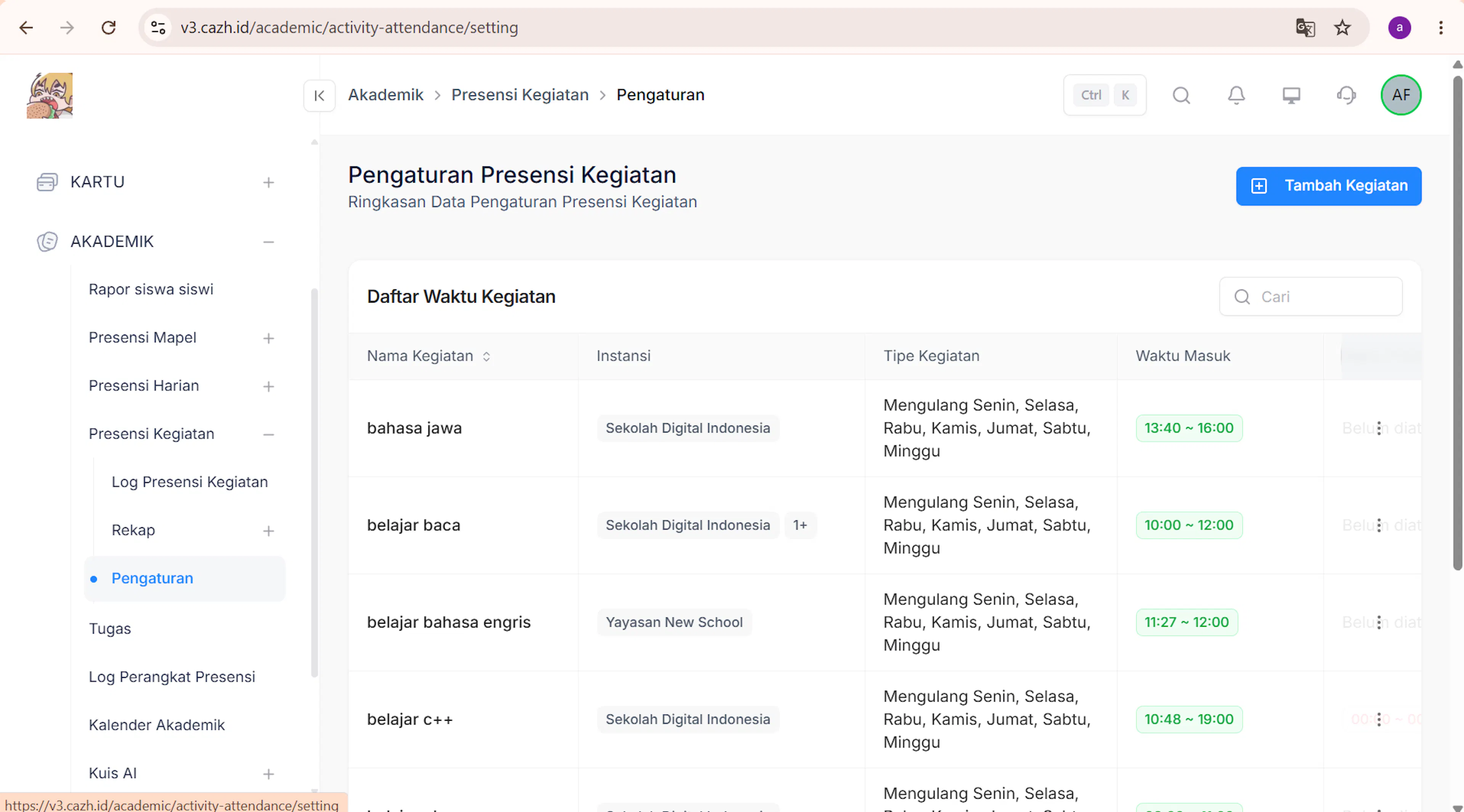Open row actions for belajar baca

pos(1379,525)
